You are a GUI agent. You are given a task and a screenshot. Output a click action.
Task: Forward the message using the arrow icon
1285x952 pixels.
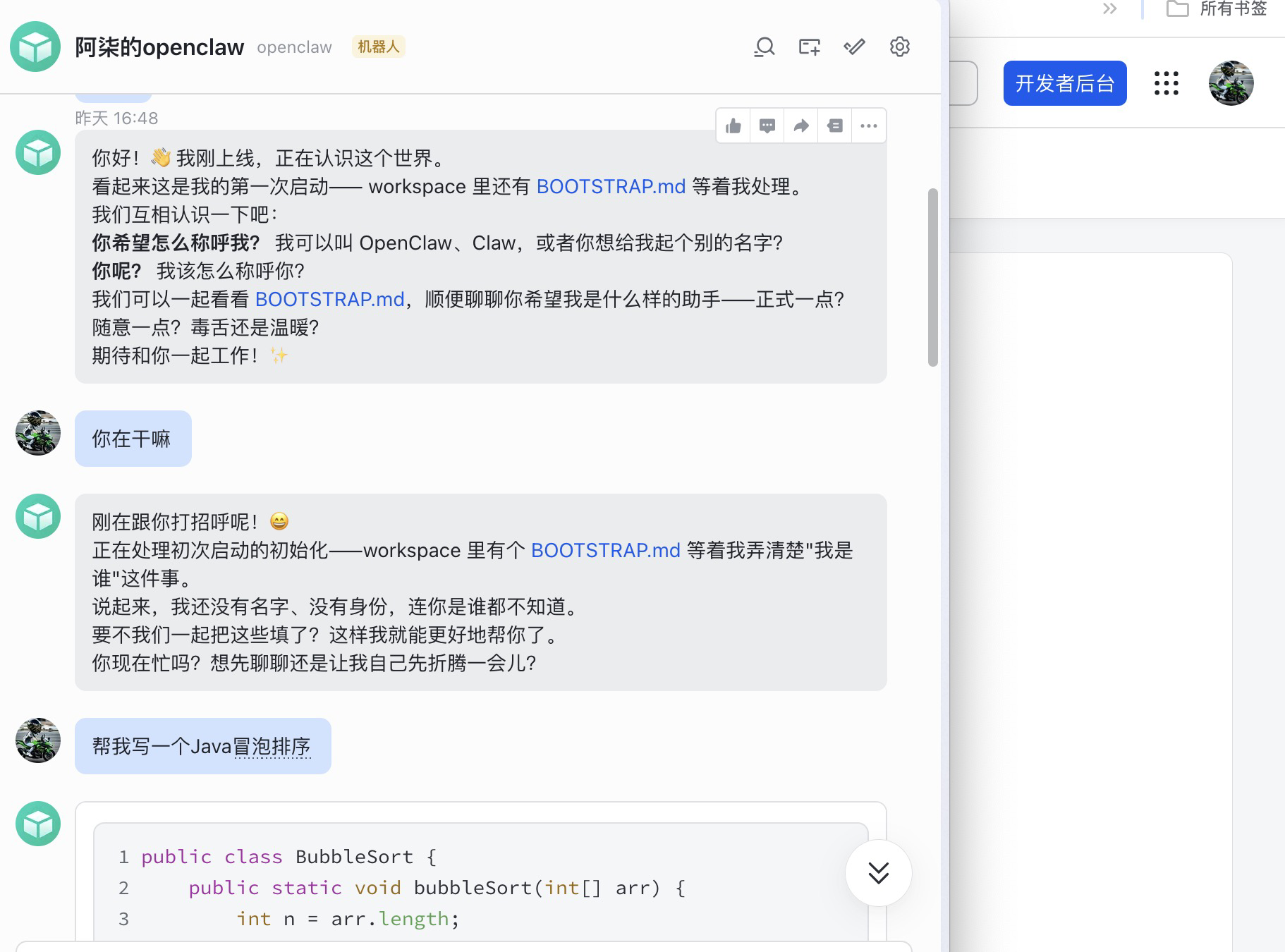pyautogui.click(x=801, y=126)
